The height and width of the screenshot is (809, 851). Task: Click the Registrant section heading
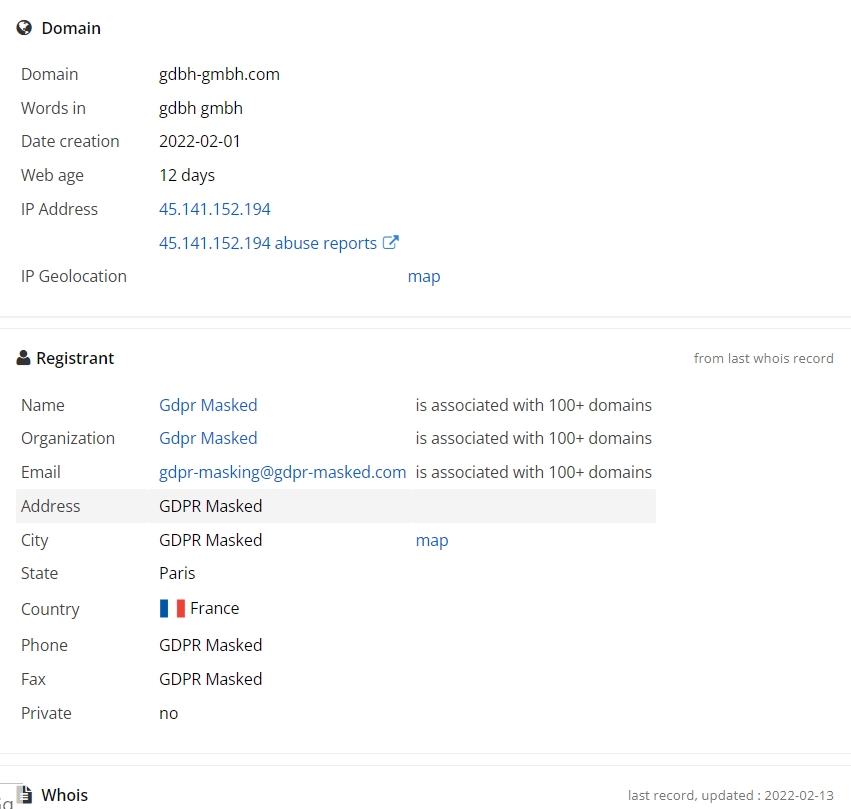[75, 358]
